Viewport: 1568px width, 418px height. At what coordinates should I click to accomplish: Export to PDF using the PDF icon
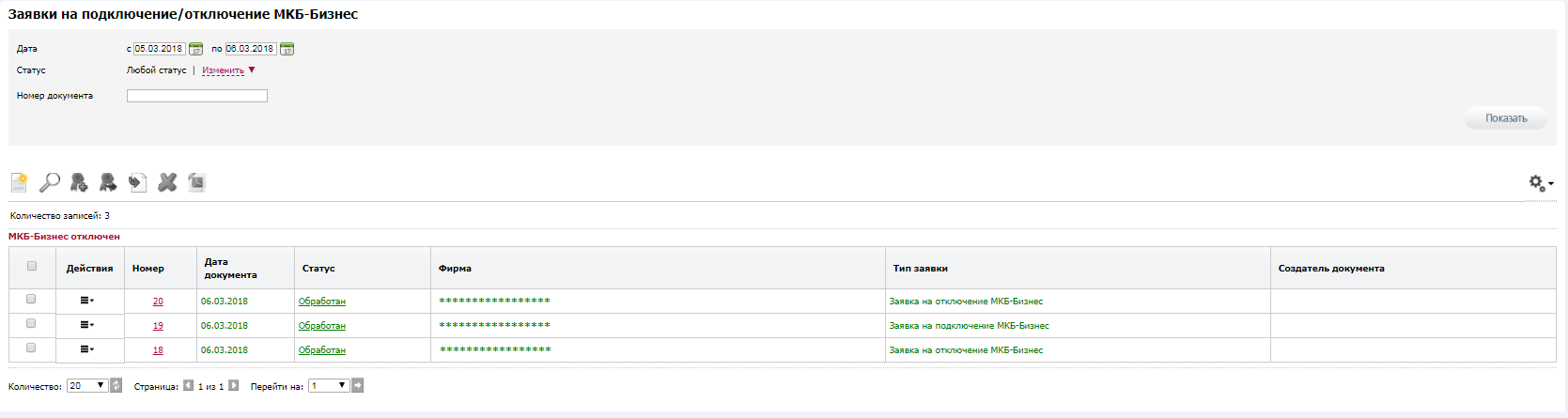[196, 182]
